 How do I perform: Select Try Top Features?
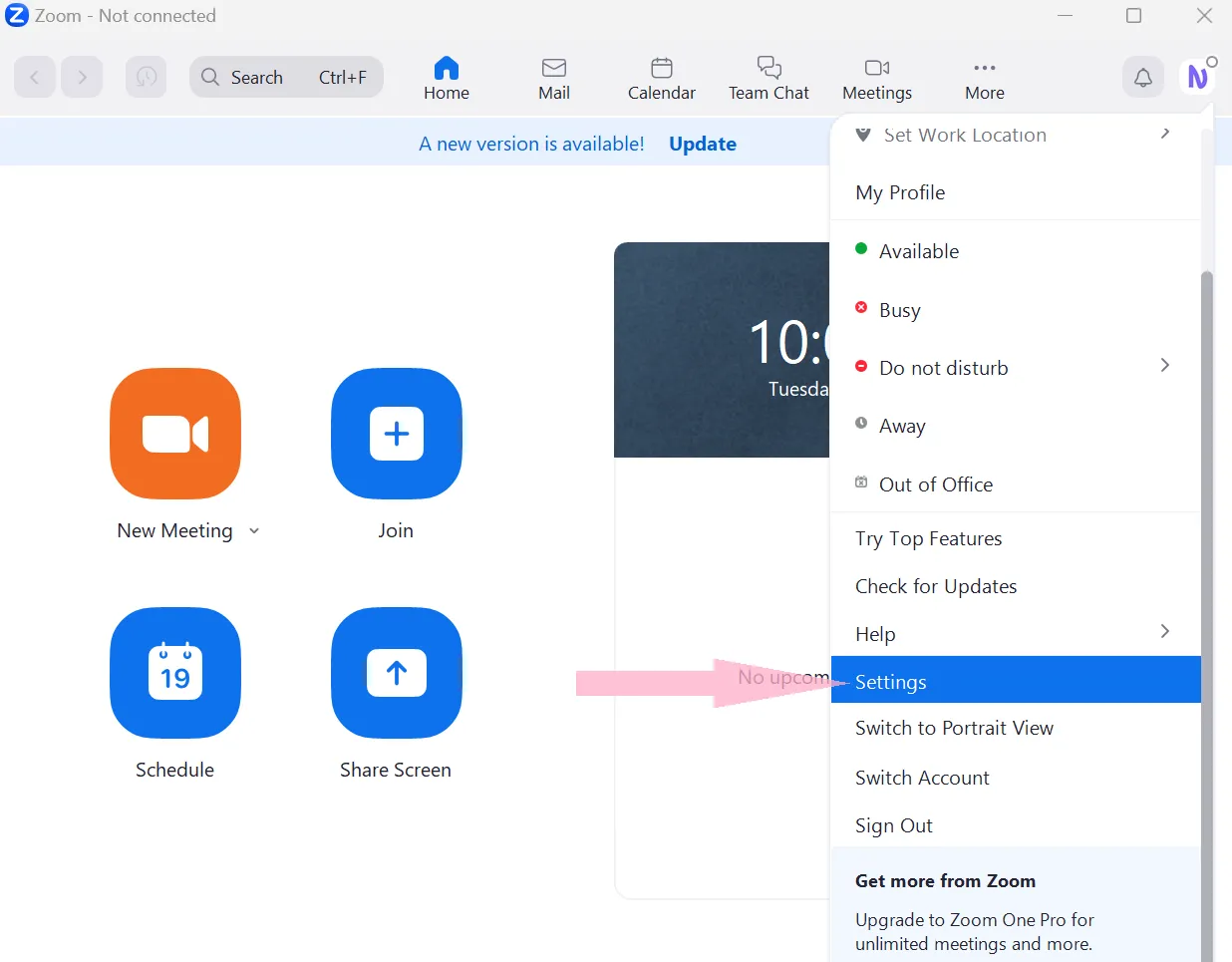click(1016, 538)
